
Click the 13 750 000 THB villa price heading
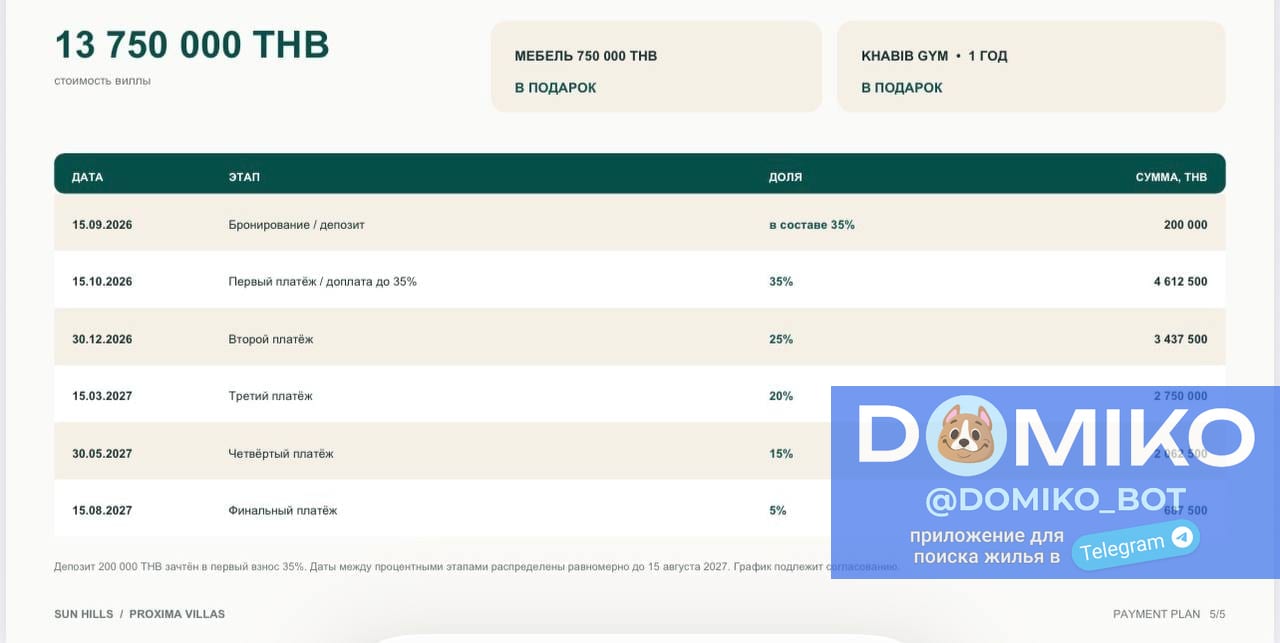[192, 45]
